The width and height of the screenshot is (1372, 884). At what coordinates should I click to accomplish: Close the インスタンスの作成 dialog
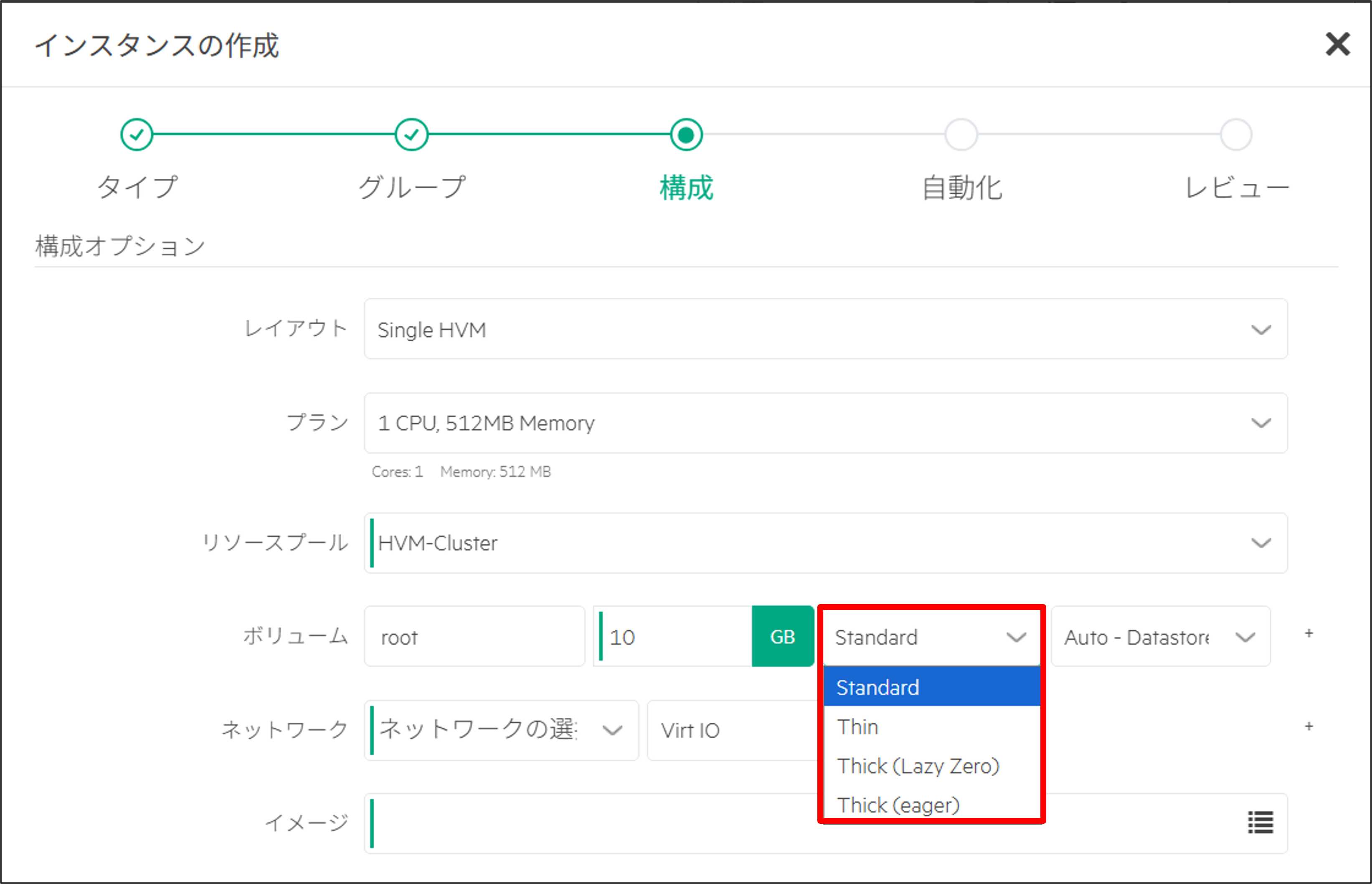1338,44
